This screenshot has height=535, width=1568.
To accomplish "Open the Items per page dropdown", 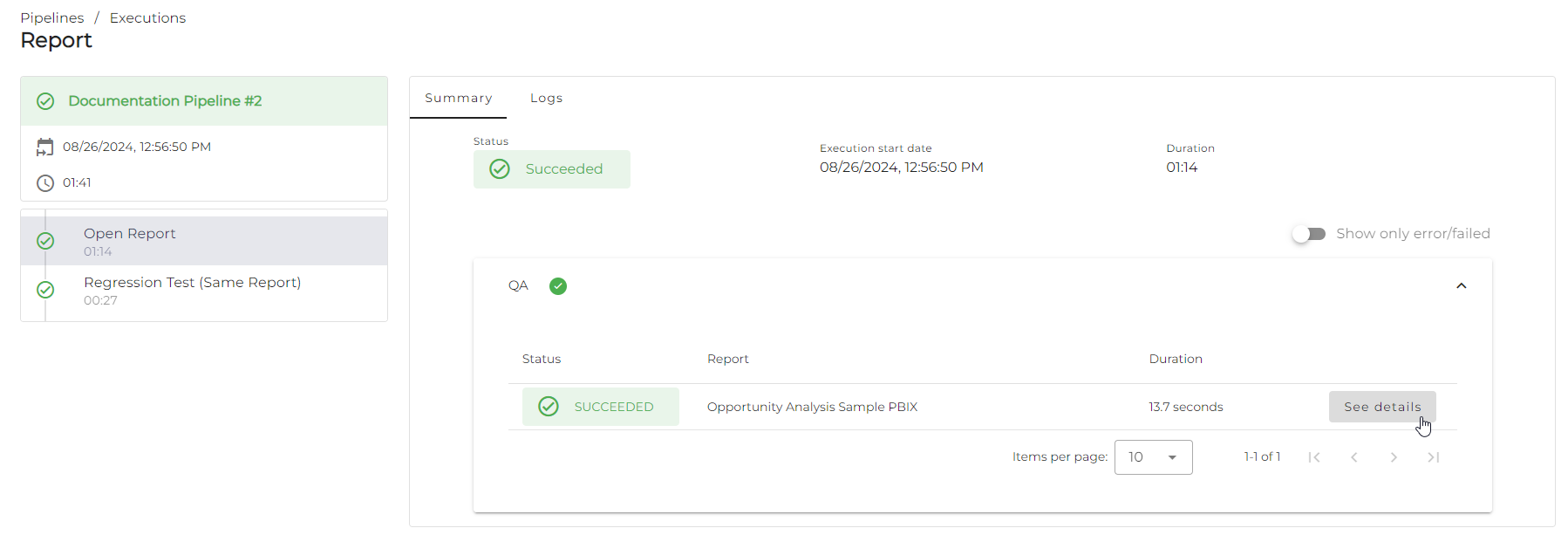I will pos(1153,457).
